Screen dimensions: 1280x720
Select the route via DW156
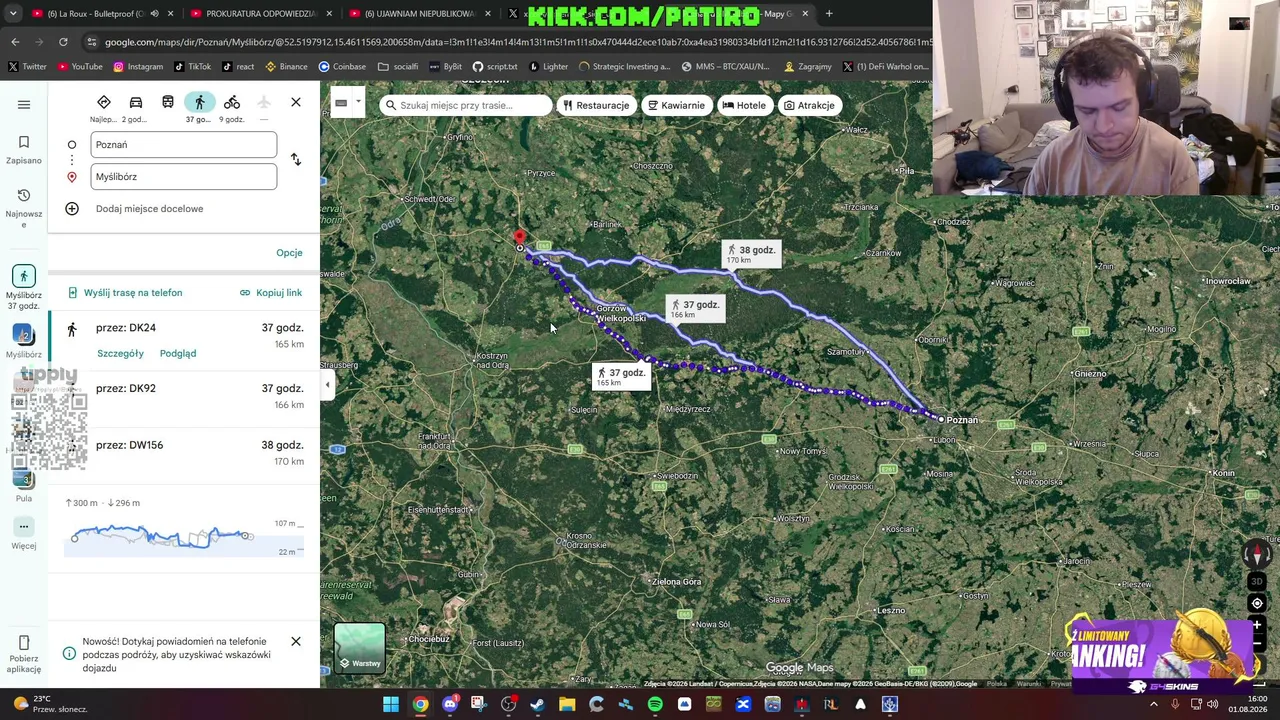(184, 453)
